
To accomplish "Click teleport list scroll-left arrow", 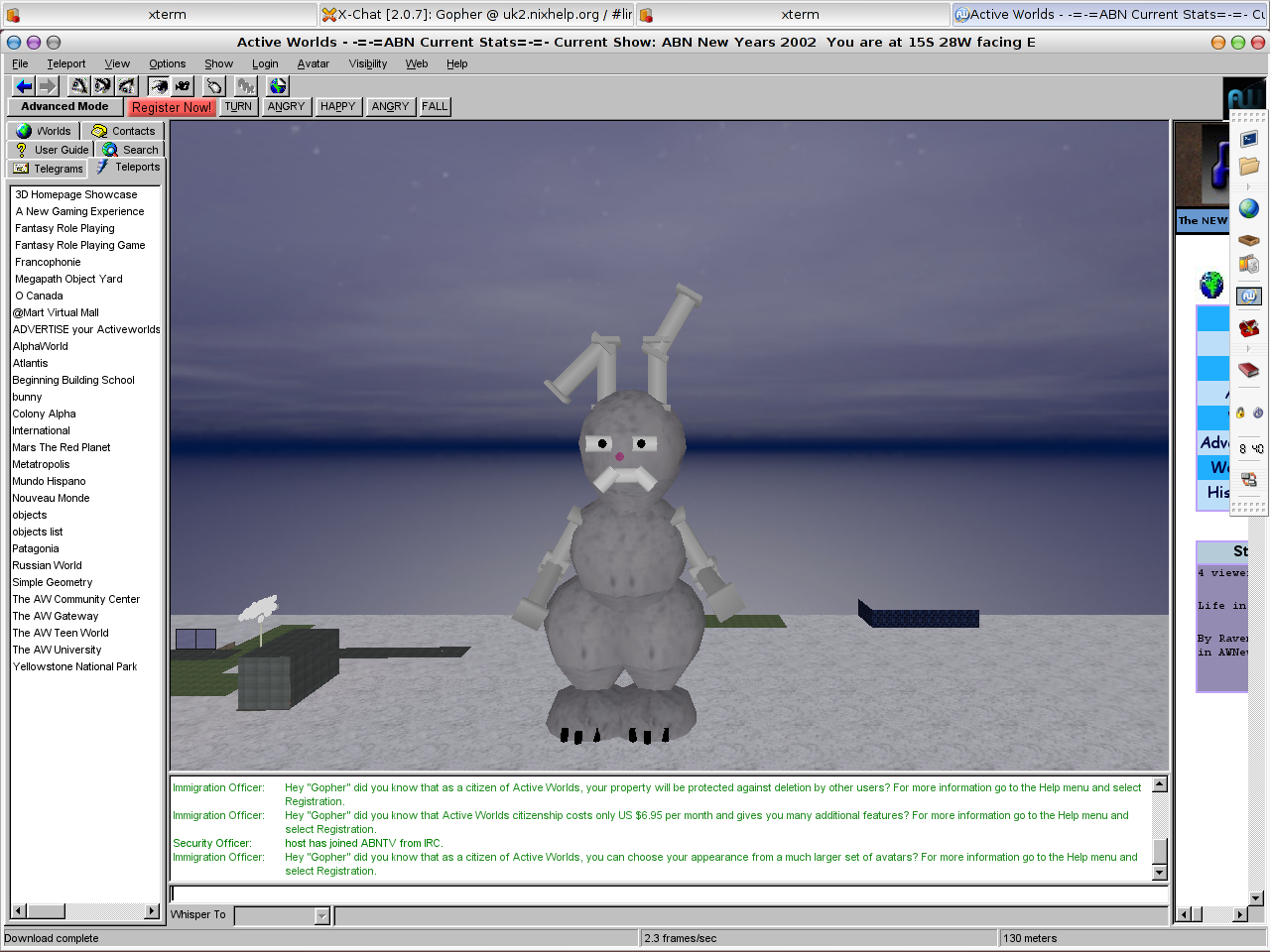I will pos(19,910).
